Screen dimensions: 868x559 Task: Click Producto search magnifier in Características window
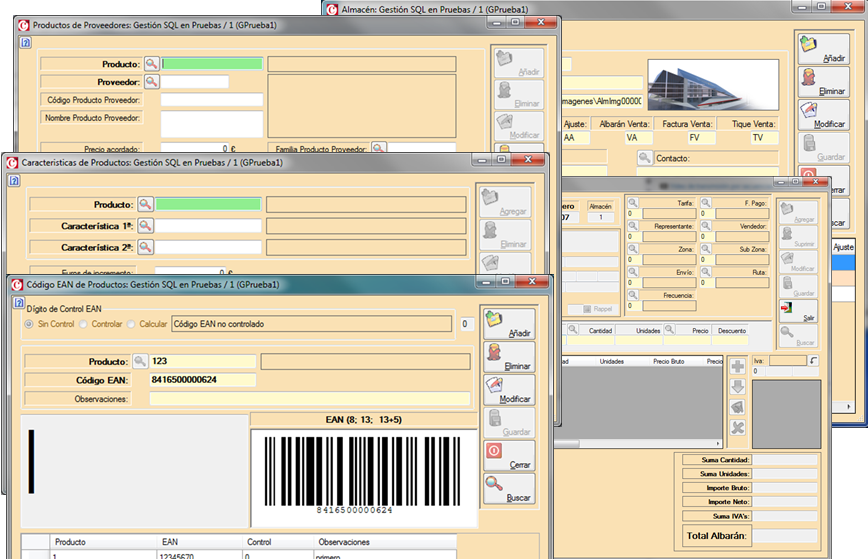tap(145, 204)
